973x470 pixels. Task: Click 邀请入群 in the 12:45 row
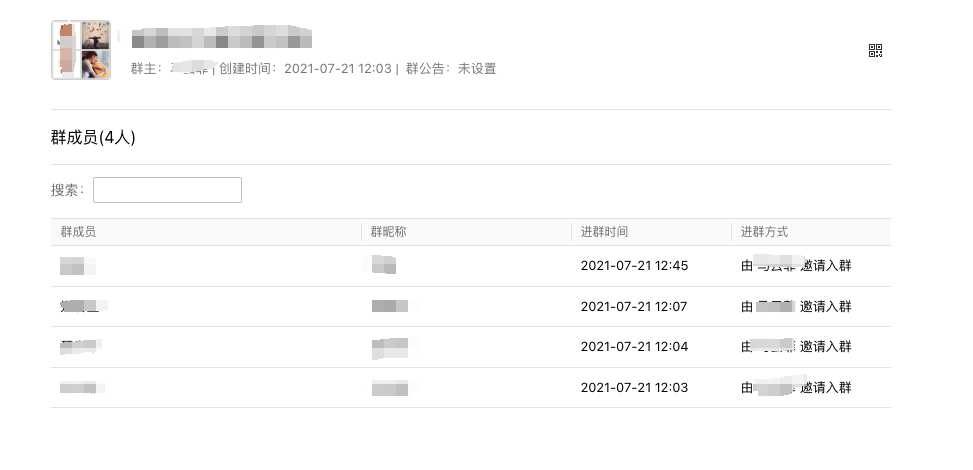[825, 266]
